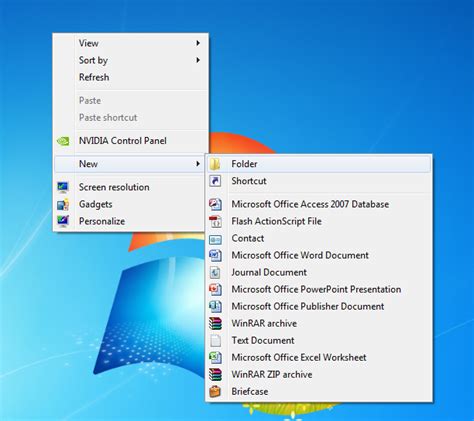Create a new Contact

pyautogui.click(x=319, y=238)
